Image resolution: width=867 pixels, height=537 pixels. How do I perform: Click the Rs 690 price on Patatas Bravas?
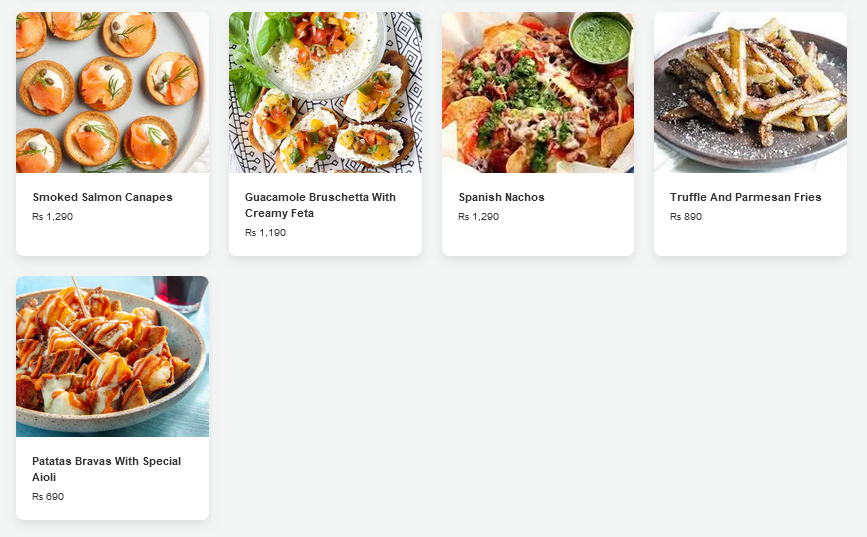pos(48,497)
